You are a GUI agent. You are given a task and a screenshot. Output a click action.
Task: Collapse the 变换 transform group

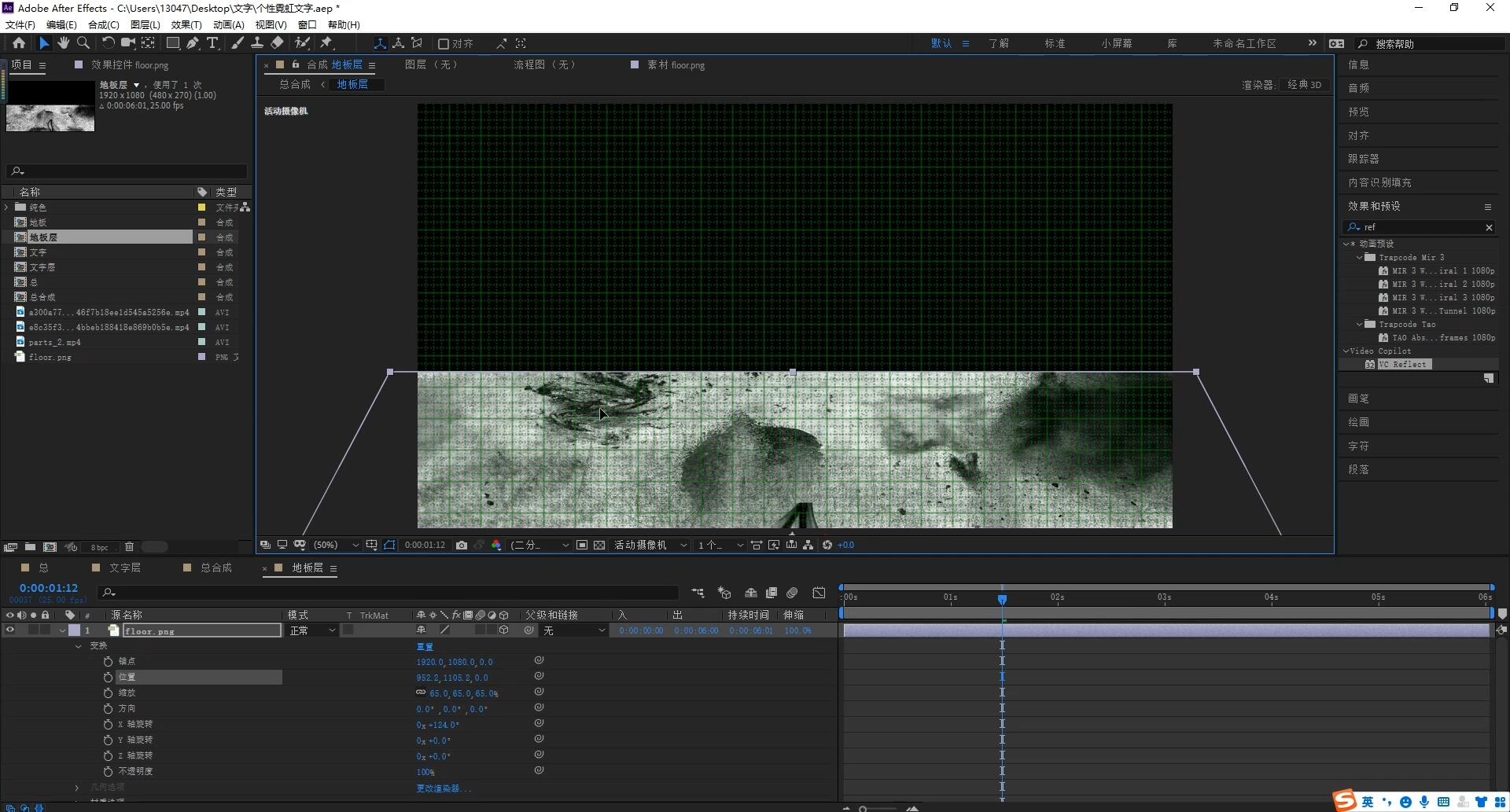pyautogui.click(x=78, y=646)
